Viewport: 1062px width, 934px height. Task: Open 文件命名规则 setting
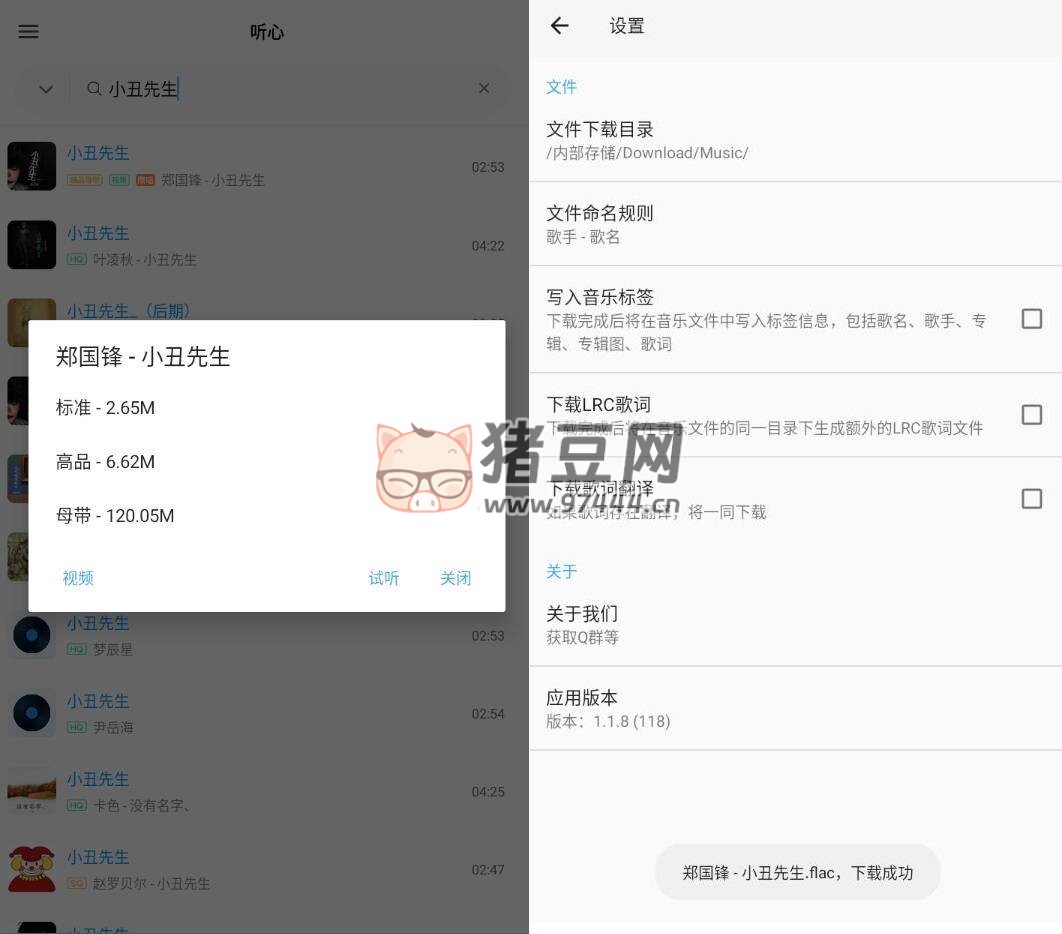tap(795, 224)
